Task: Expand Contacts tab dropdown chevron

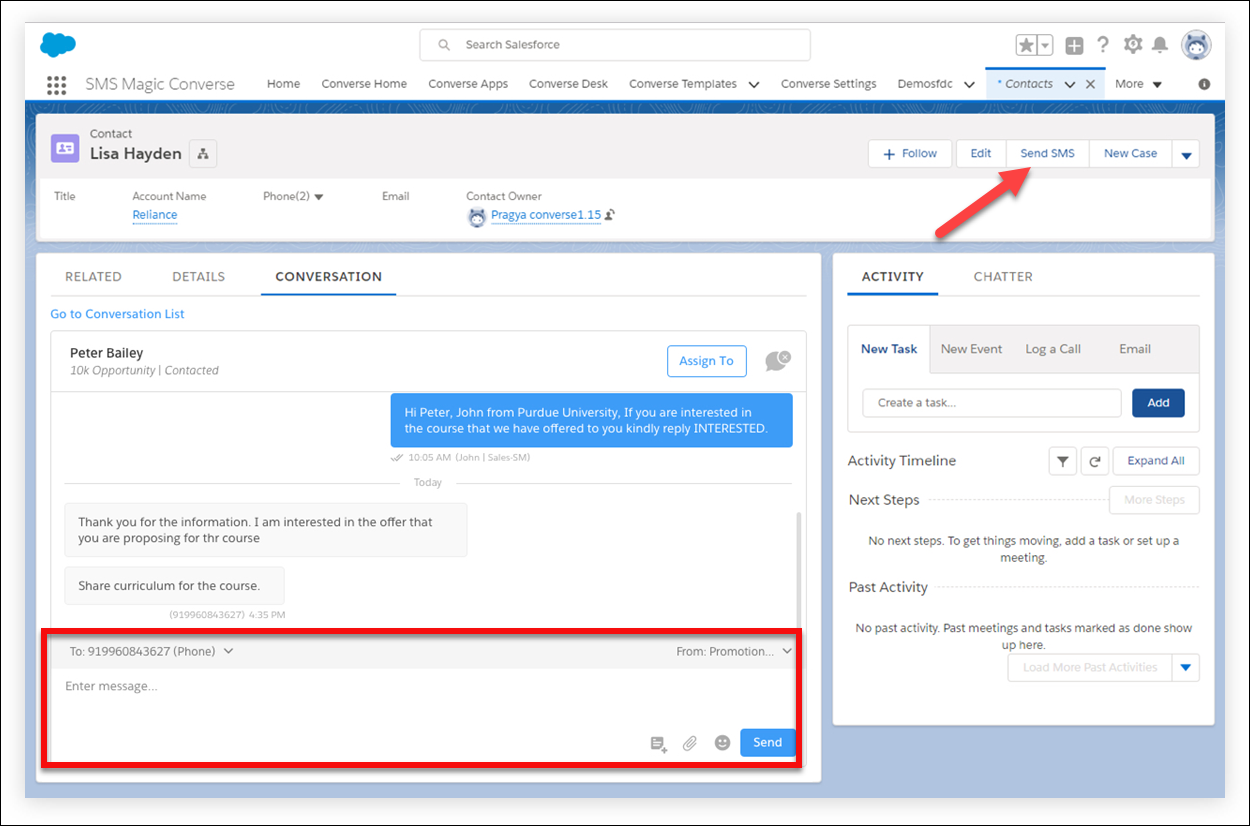Action: click(1070, 85)
